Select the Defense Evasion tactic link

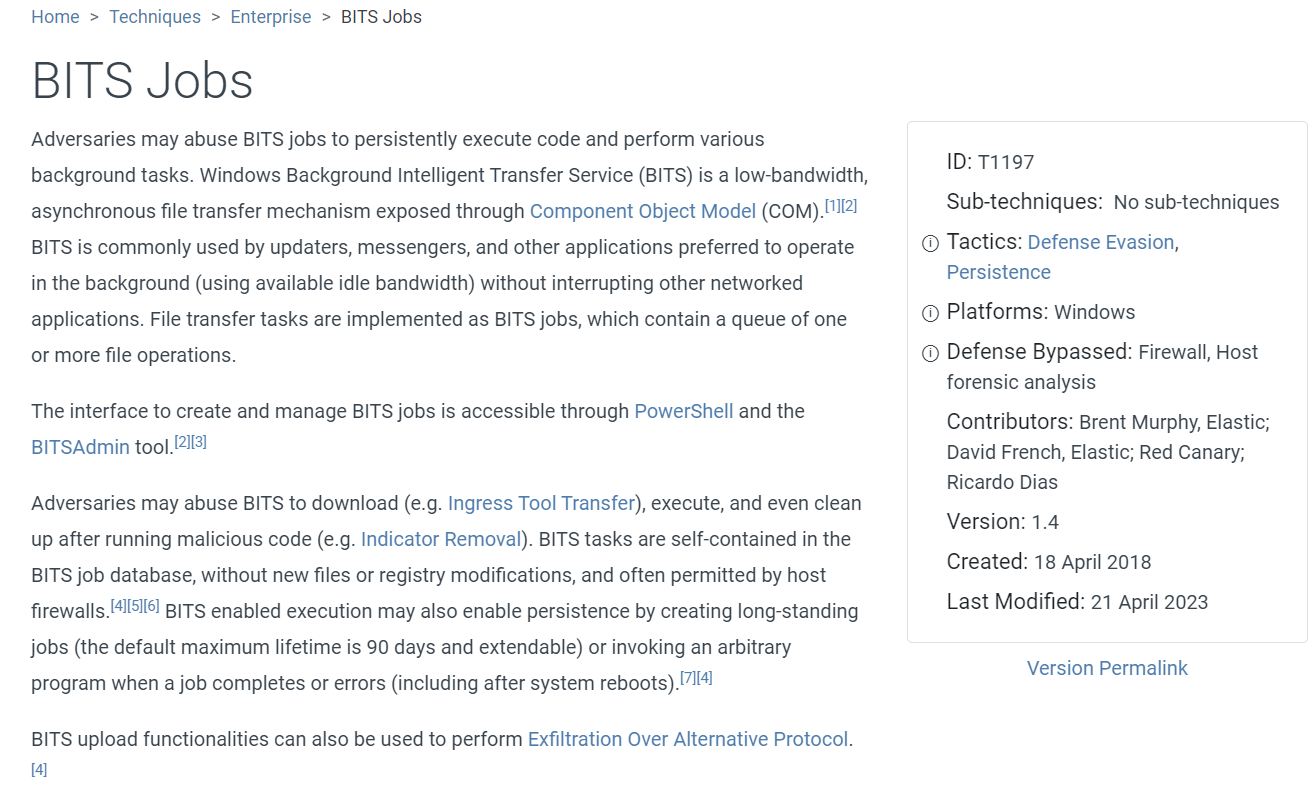click(1100, 242)
